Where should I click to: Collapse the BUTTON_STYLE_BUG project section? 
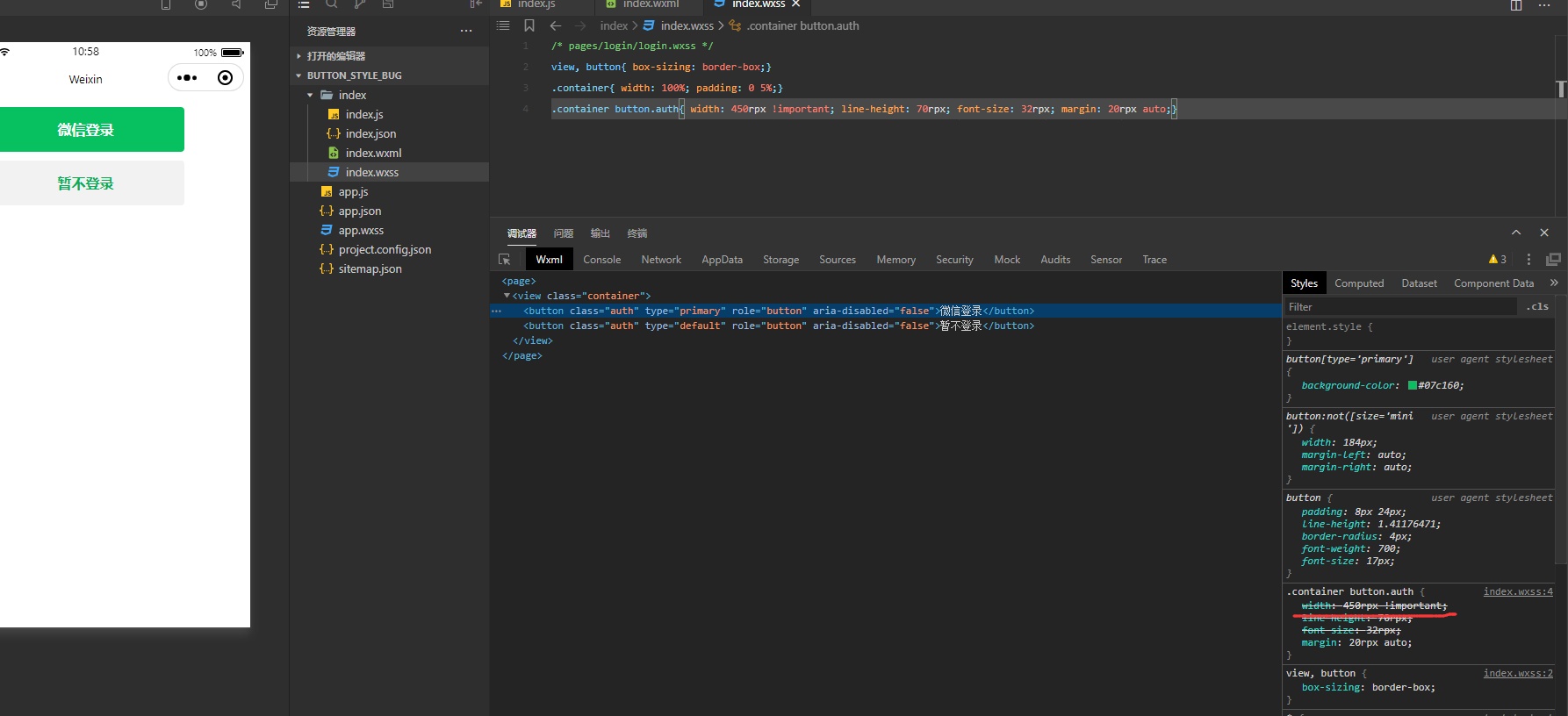click(389, 75)
